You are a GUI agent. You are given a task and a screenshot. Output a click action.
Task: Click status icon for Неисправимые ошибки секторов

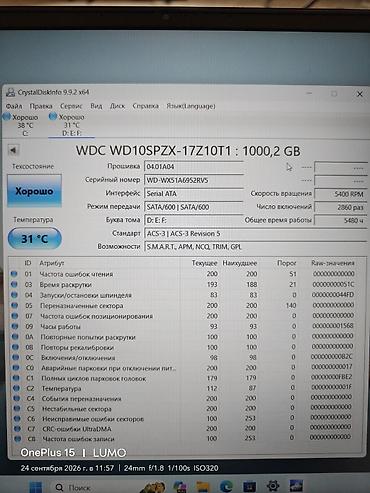[17, 419]
